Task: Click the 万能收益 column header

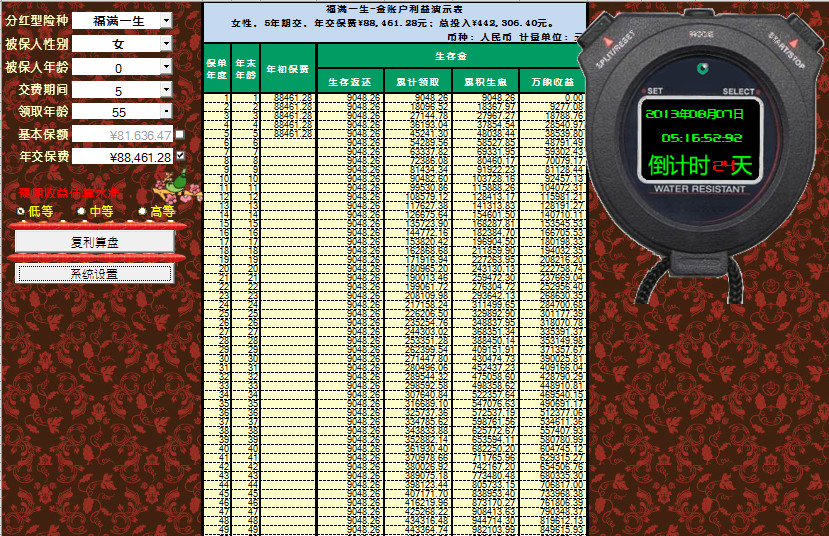Action: coord(552,82)
